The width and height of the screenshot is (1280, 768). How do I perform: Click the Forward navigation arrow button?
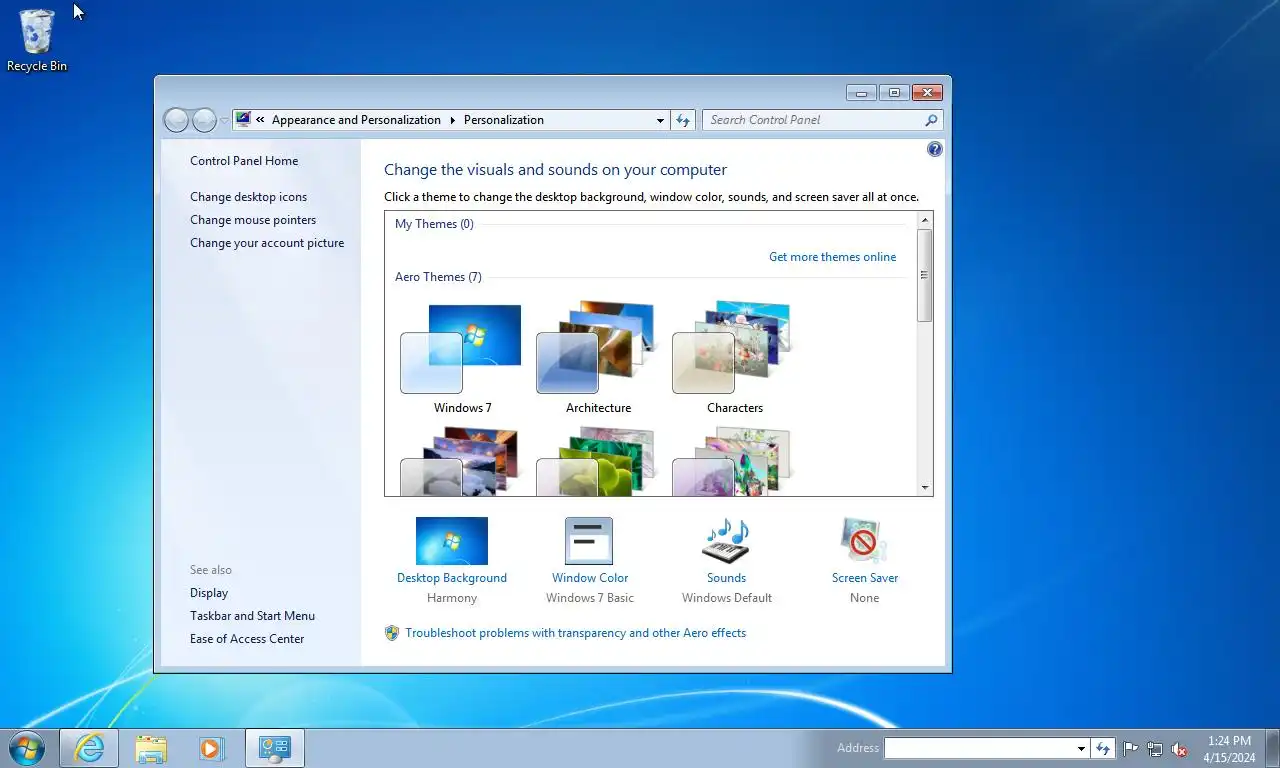click(x=204, y=120)
